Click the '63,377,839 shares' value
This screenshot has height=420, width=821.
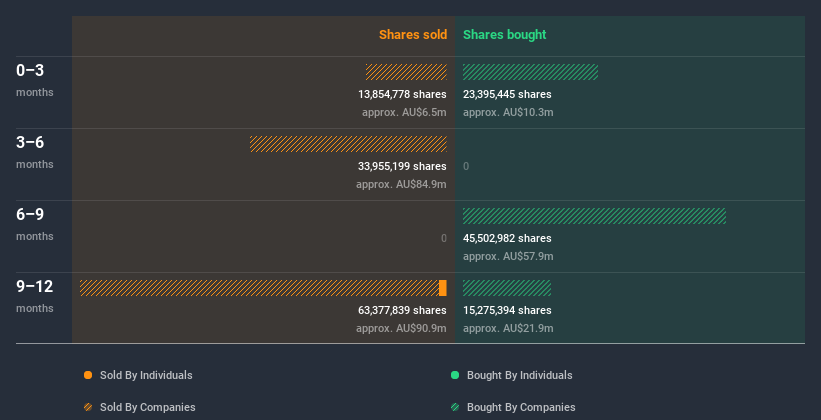pos(402,311)
